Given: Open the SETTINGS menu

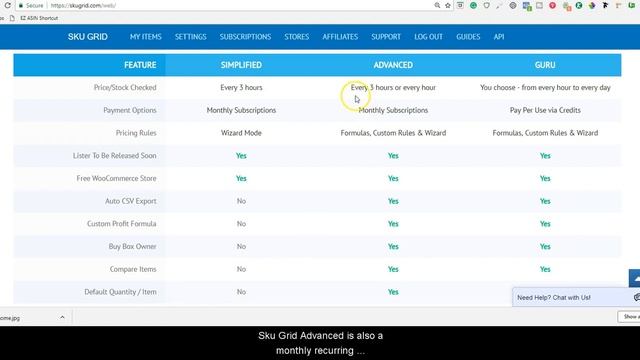Looking at the screenshot, I should point(191,37).
